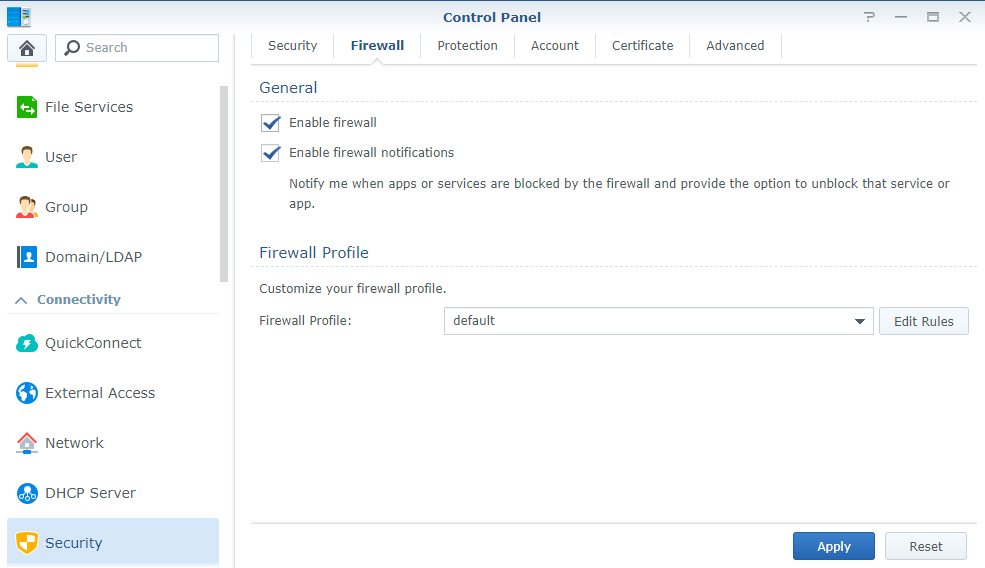Viewport: 985px width, 568px height.
Task: Open the Certificate tab
Action: [x=642, y=46]
